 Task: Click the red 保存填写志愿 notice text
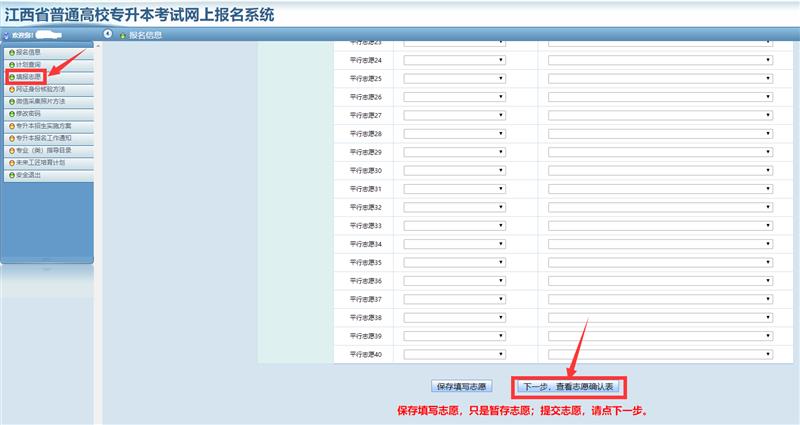[522, 411]
